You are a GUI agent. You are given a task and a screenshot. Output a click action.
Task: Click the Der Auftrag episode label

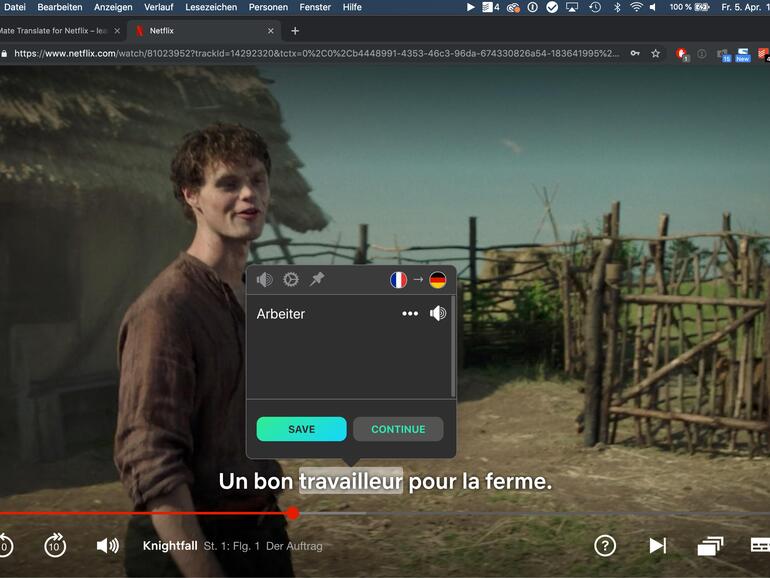(294, 546)
